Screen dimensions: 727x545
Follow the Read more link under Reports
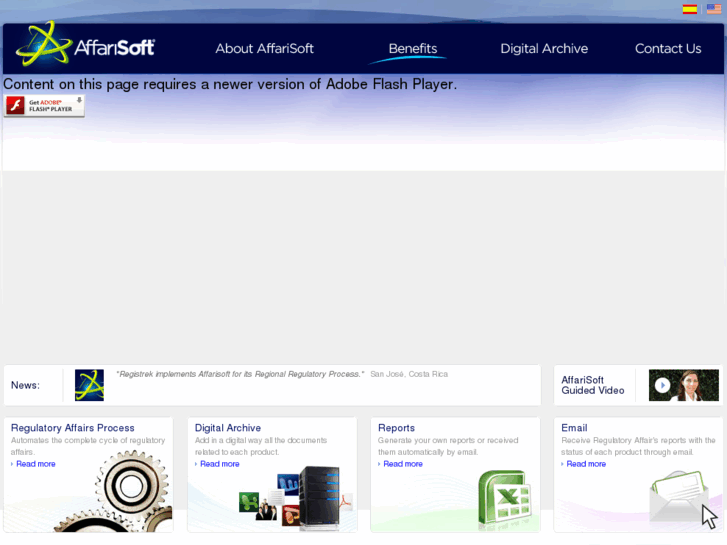pos(402,464)
